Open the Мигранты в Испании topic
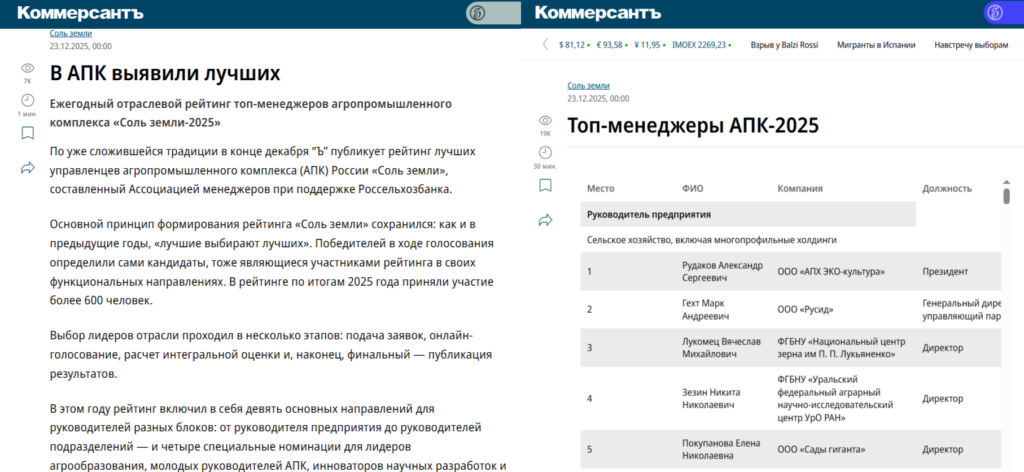Screen dimensions: 1024x472 [x=876, y=45]
